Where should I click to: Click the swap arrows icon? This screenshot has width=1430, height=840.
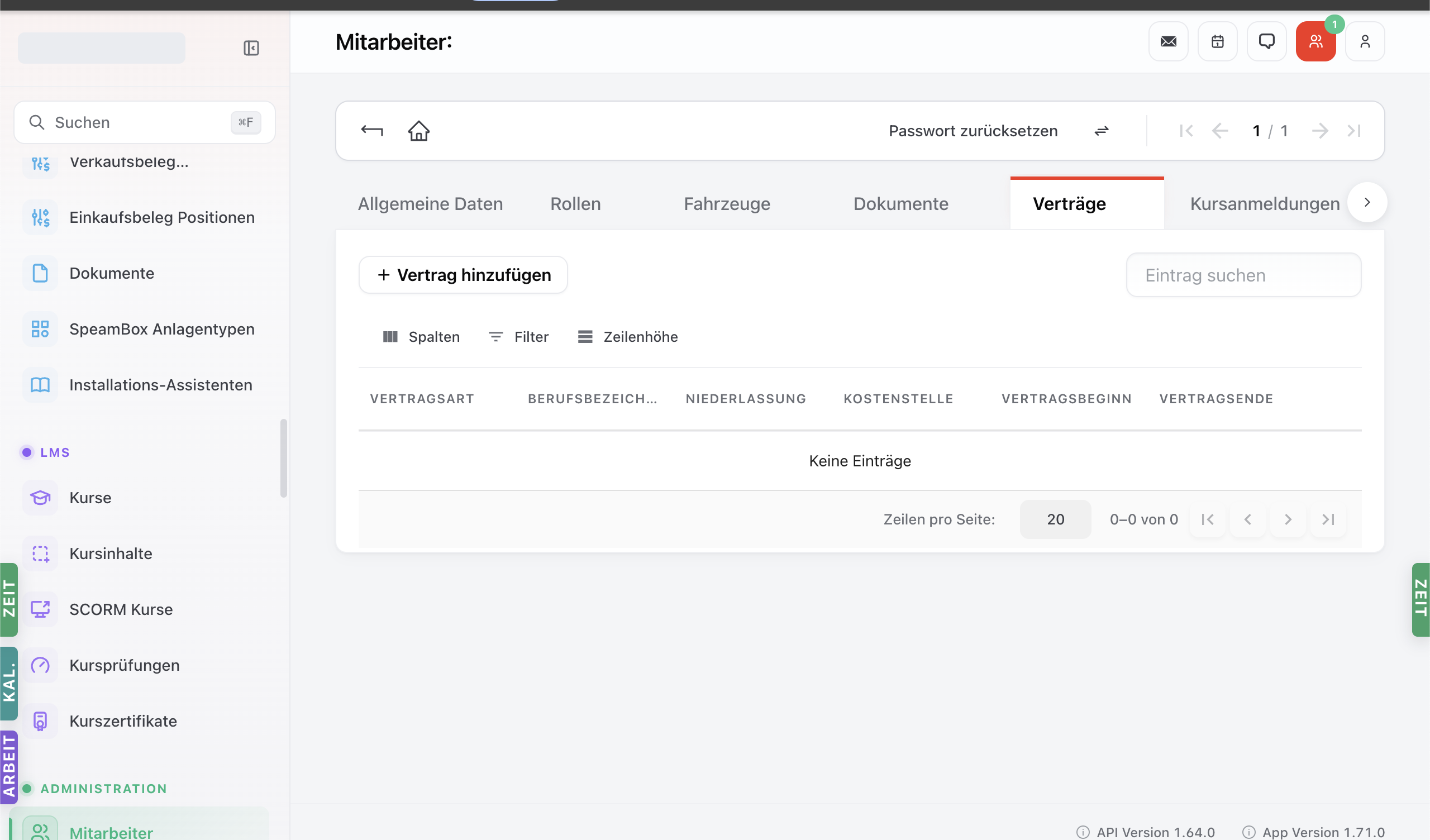pyautogui.click(x=1101, y=131)
